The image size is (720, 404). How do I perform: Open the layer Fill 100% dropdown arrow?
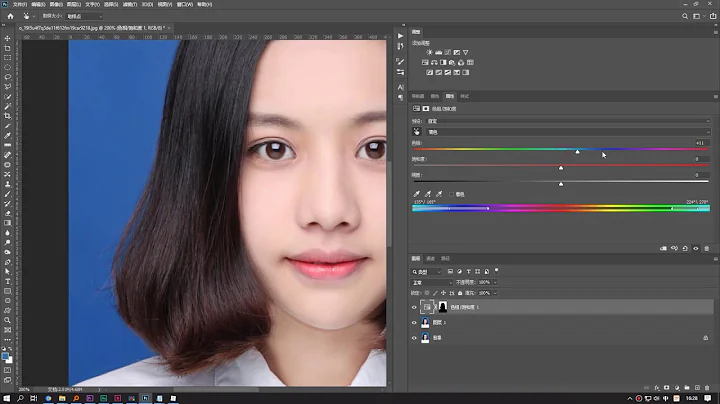point(495,293)
